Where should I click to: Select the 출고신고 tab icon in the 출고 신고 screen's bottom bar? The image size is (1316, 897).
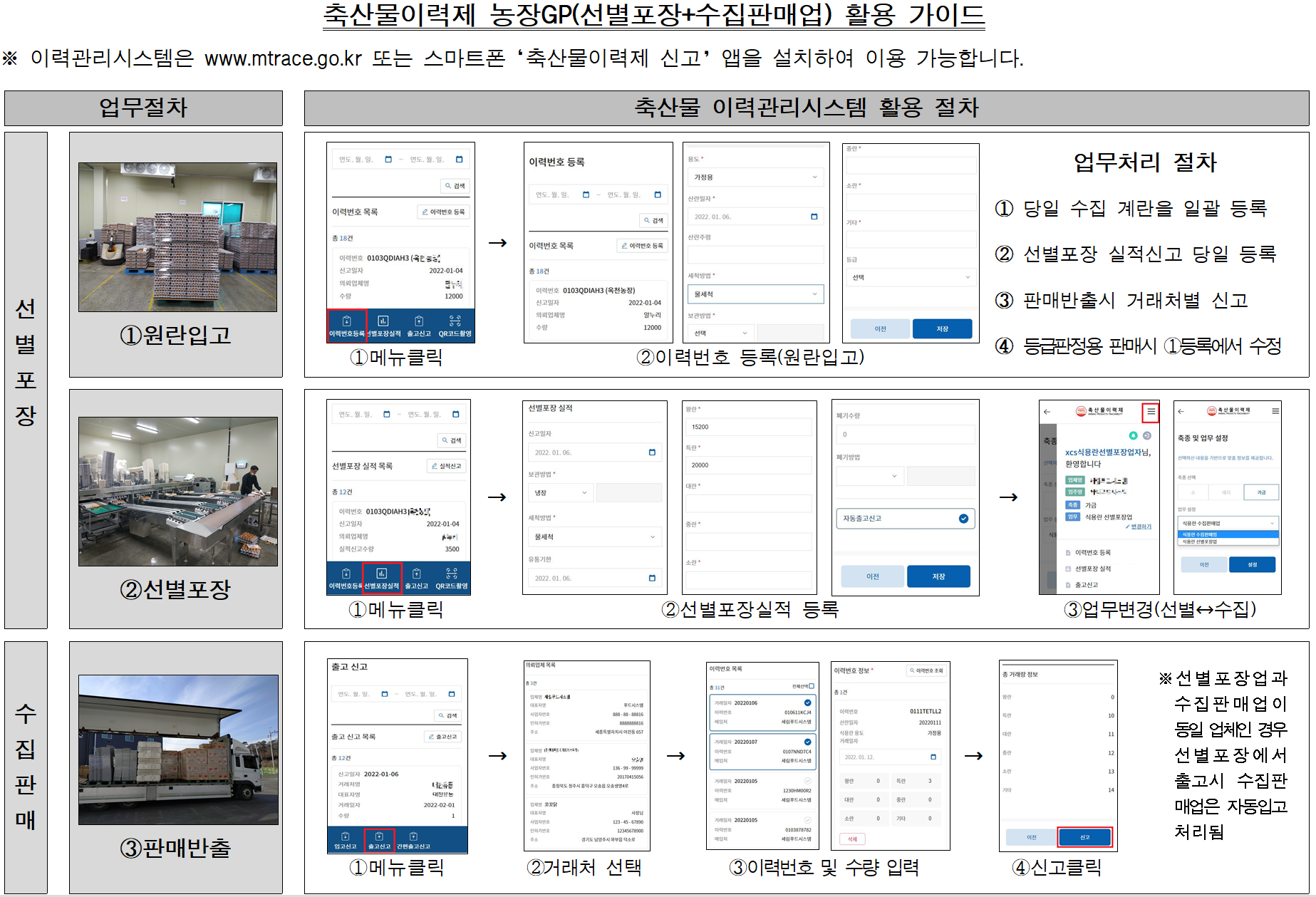379,836
